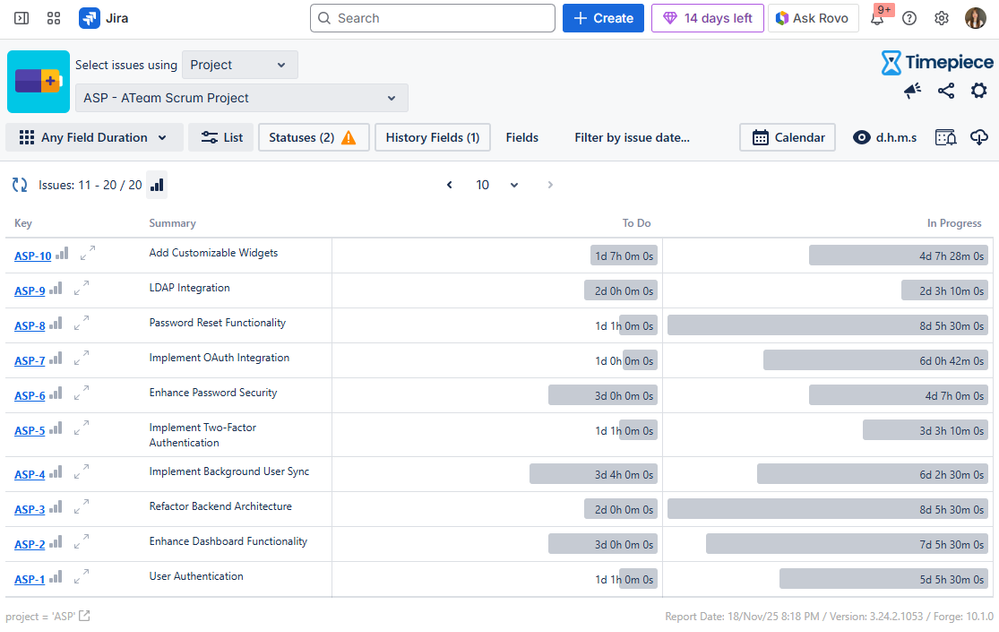Toggle the Jira sidebar collapse button

(x=21, y=18)
